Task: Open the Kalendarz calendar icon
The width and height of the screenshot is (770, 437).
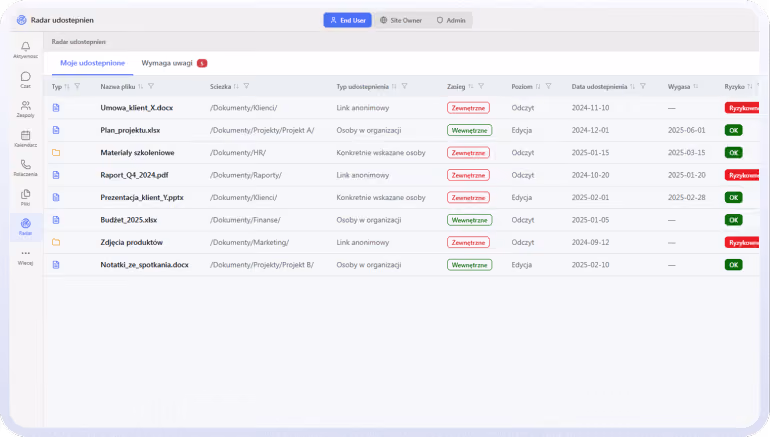Action: coord(26,138)
